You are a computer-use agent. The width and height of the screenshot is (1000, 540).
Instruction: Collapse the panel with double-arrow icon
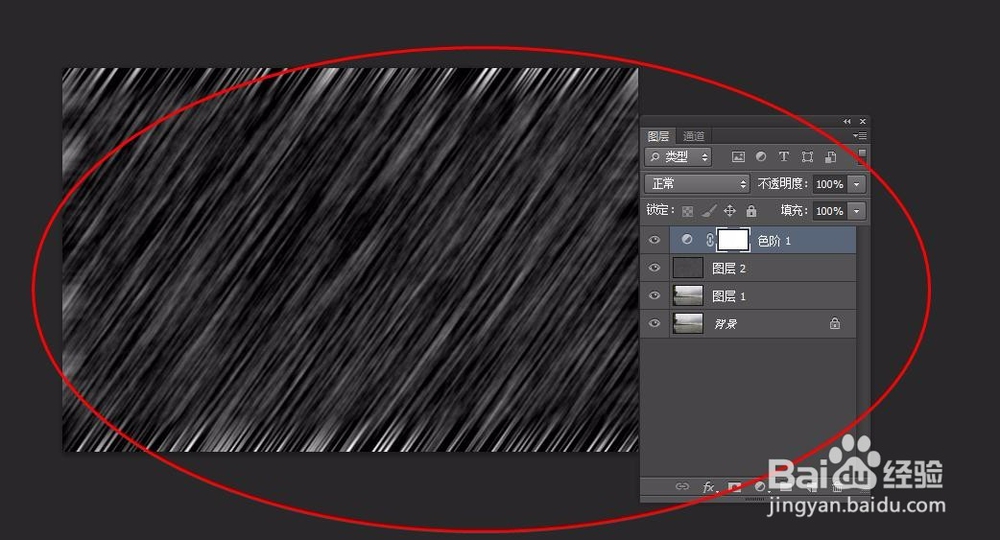coord(847,121)
